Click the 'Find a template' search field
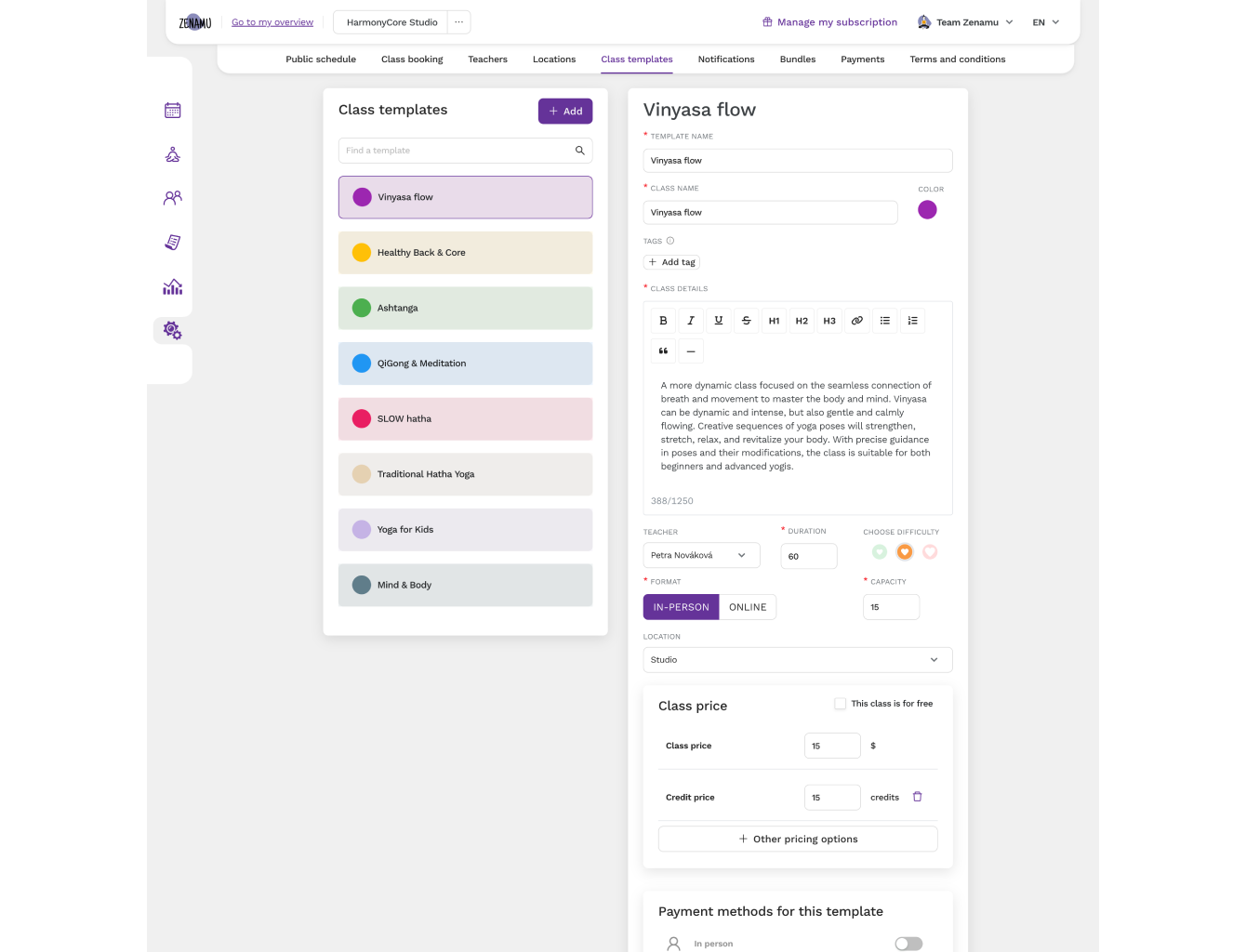Image resolution: width=1246 pixels, height=952 pixels. pos(457,151)
